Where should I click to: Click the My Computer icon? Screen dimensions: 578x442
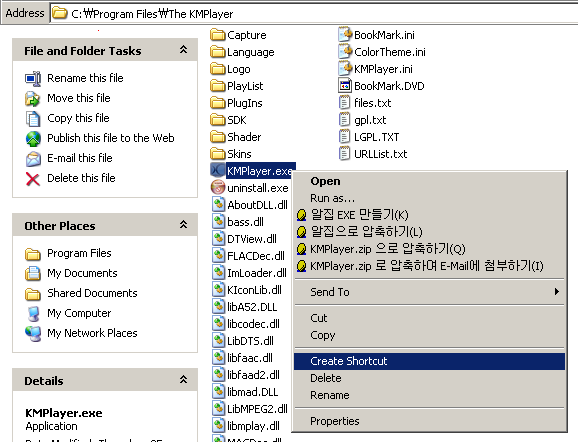[33, 314]
